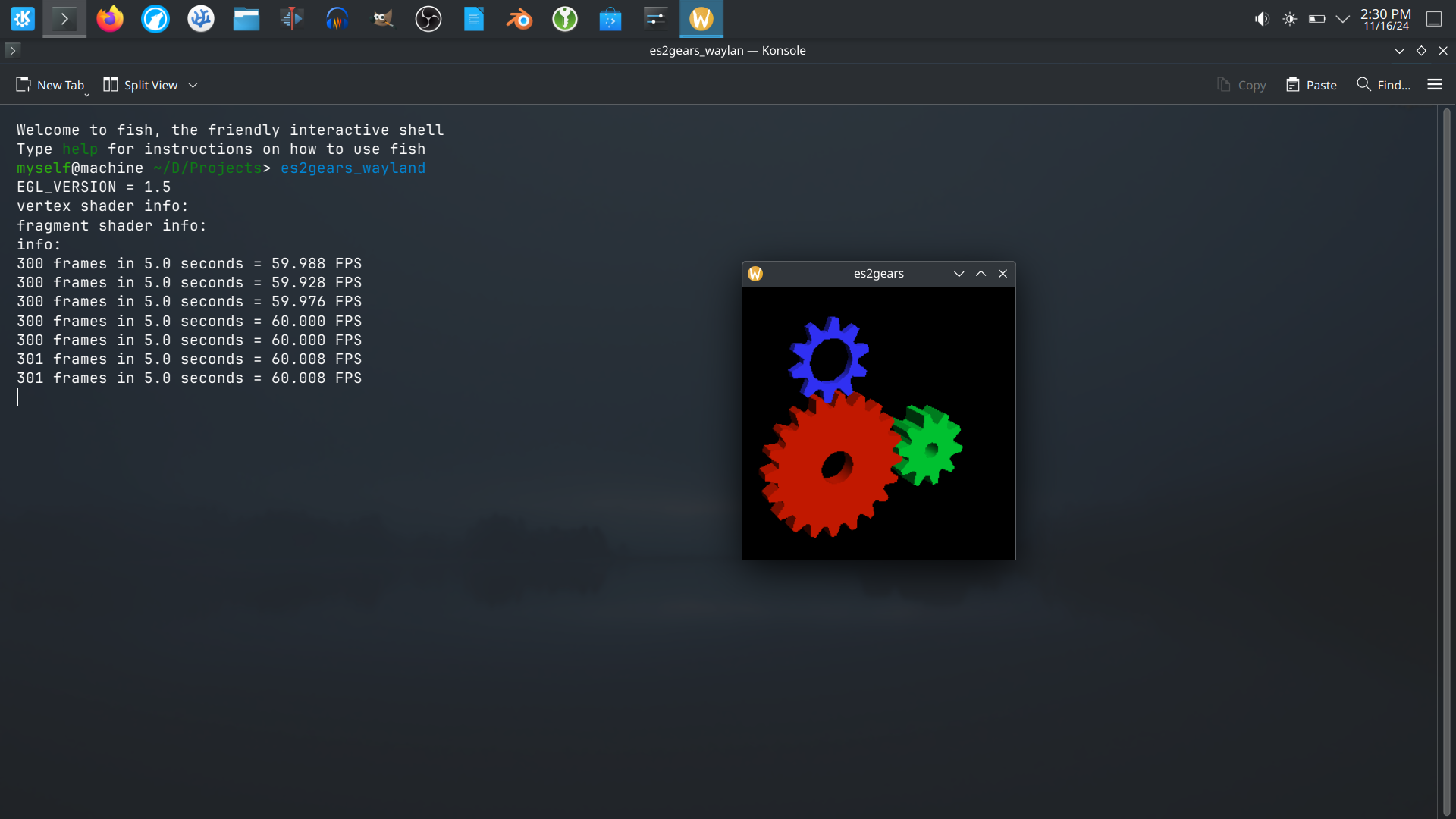Viewport: 1456px width, 819px height.
Task: Open Dolphin file manager icon
Action: pyautogui.click(x=246, y=19)
